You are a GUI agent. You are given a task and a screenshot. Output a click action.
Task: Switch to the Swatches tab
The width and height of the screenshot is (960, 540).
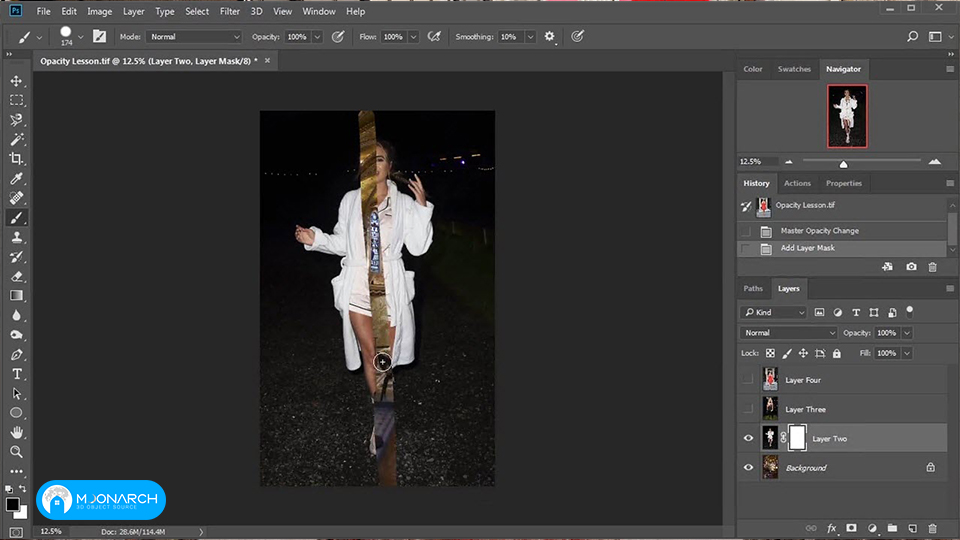pos(794,69)
